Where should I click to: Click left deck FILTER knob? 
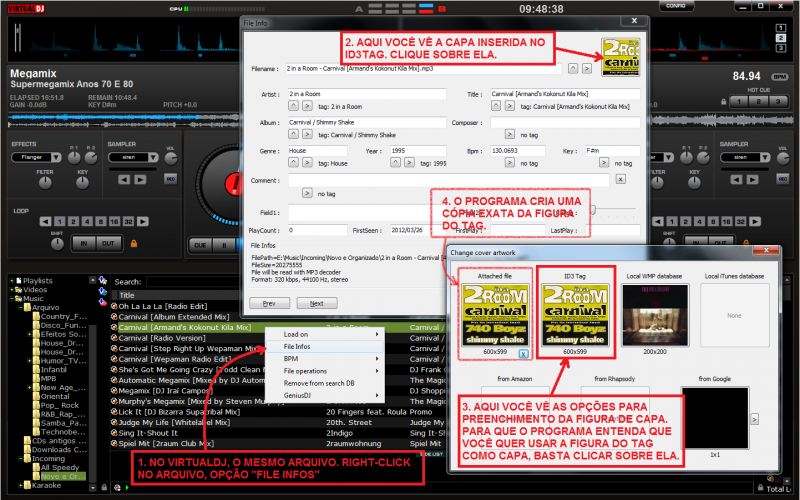click(x=45, y=183)
